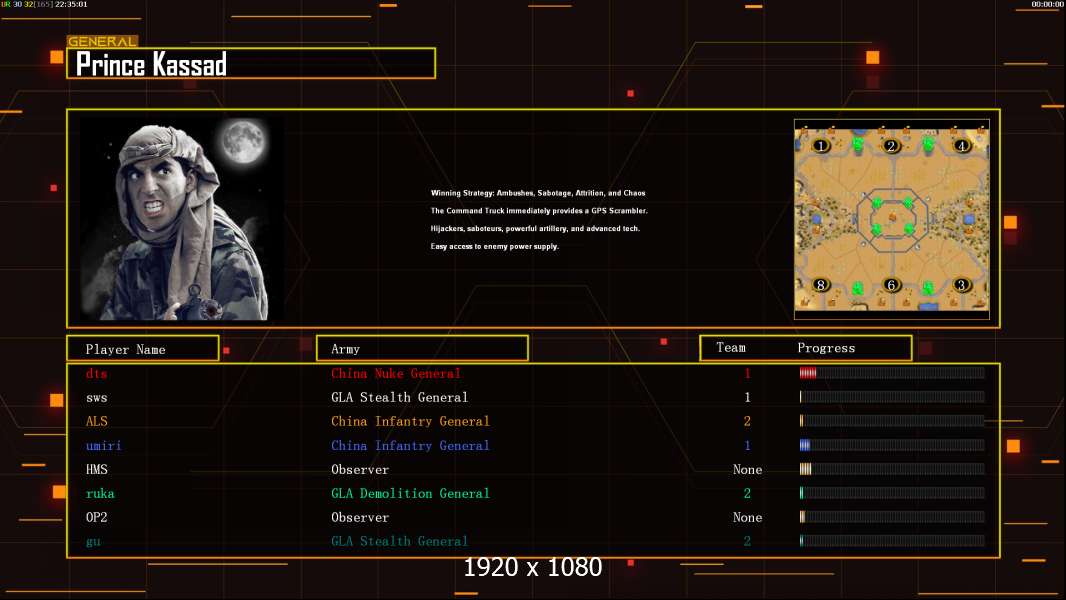Click the Progress column header label
This screenshot has height=600, width=1066.
click(826, 348)
